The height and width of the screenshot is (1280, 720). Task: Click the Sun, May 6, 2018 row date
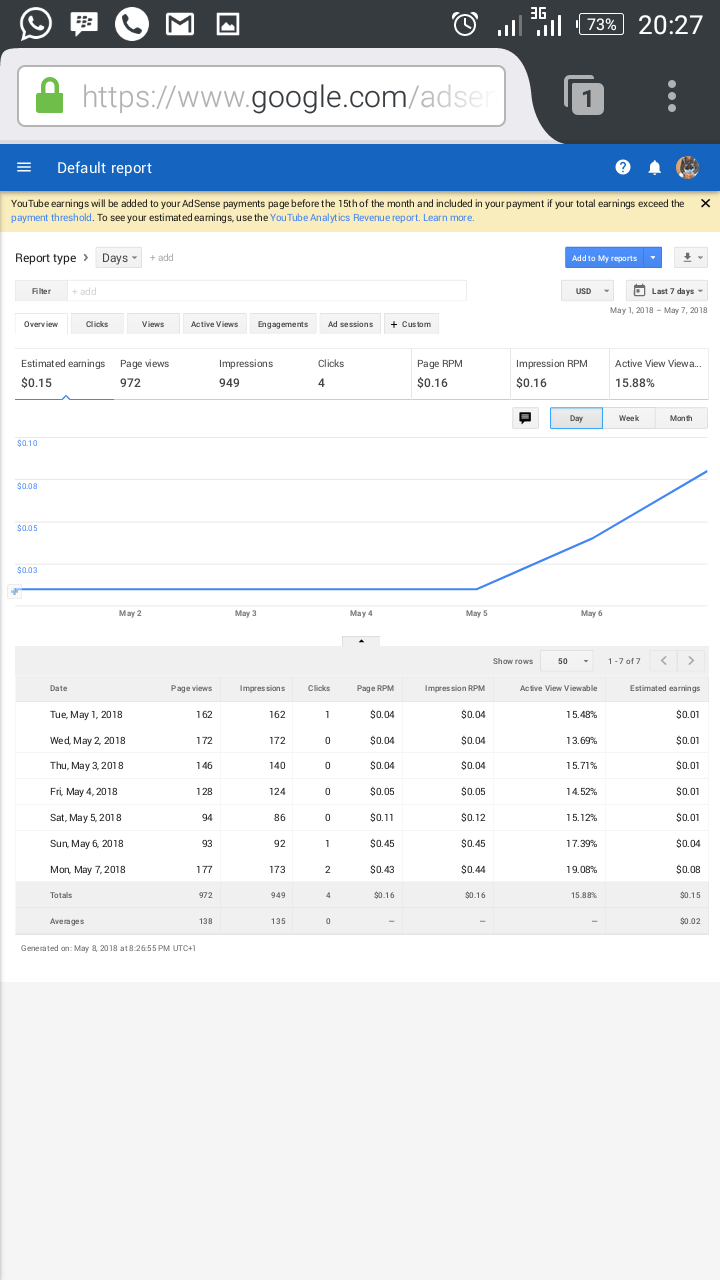tap(87, 844)
